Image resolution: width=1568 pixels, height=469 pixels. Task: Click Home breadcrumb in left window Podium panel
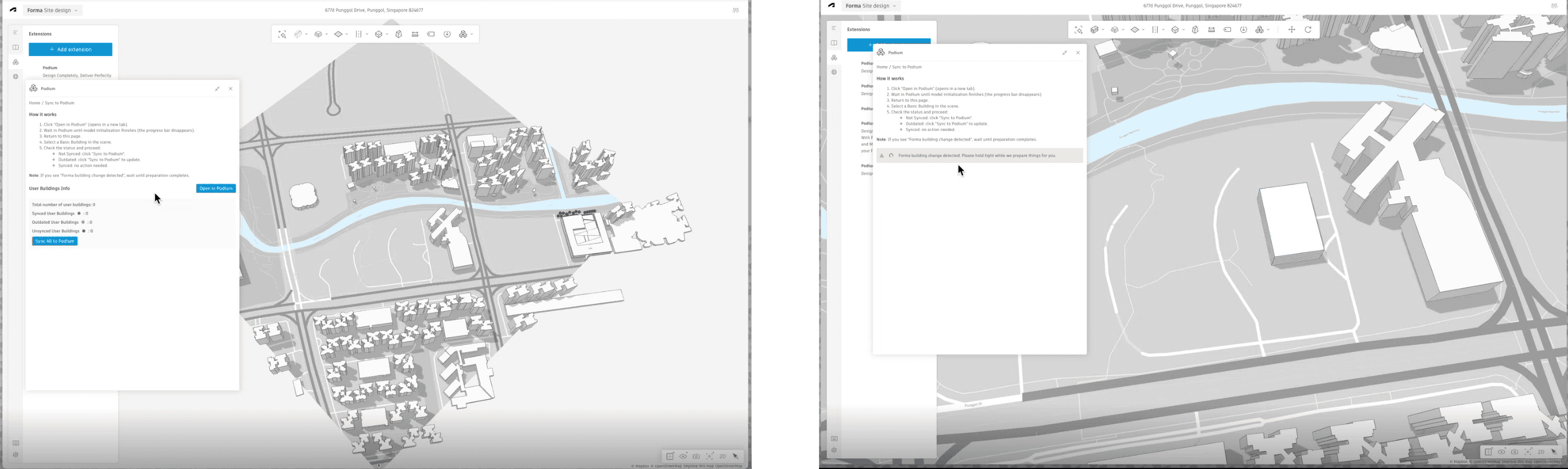point(35,103)
